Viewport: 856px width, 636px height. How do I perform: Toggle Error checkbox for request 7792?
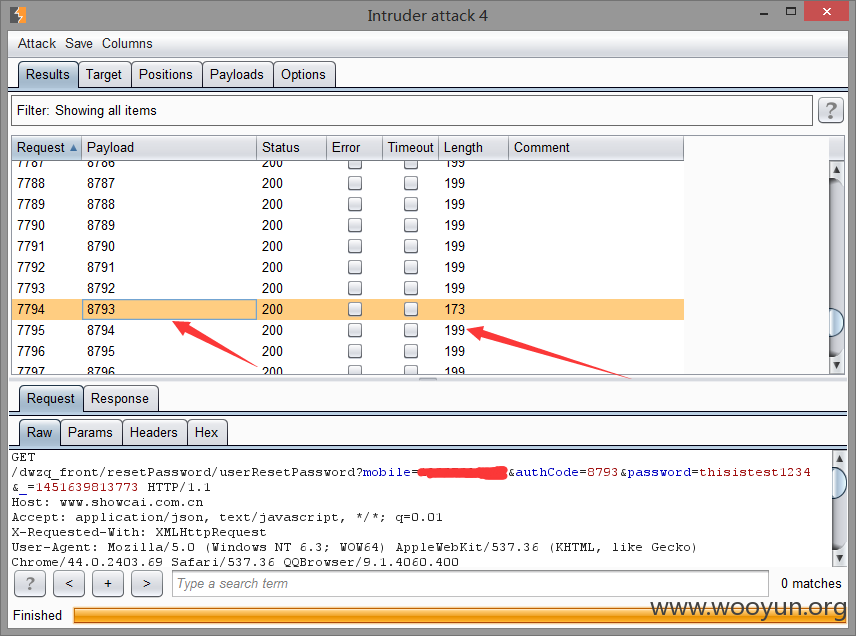point(355,267)
